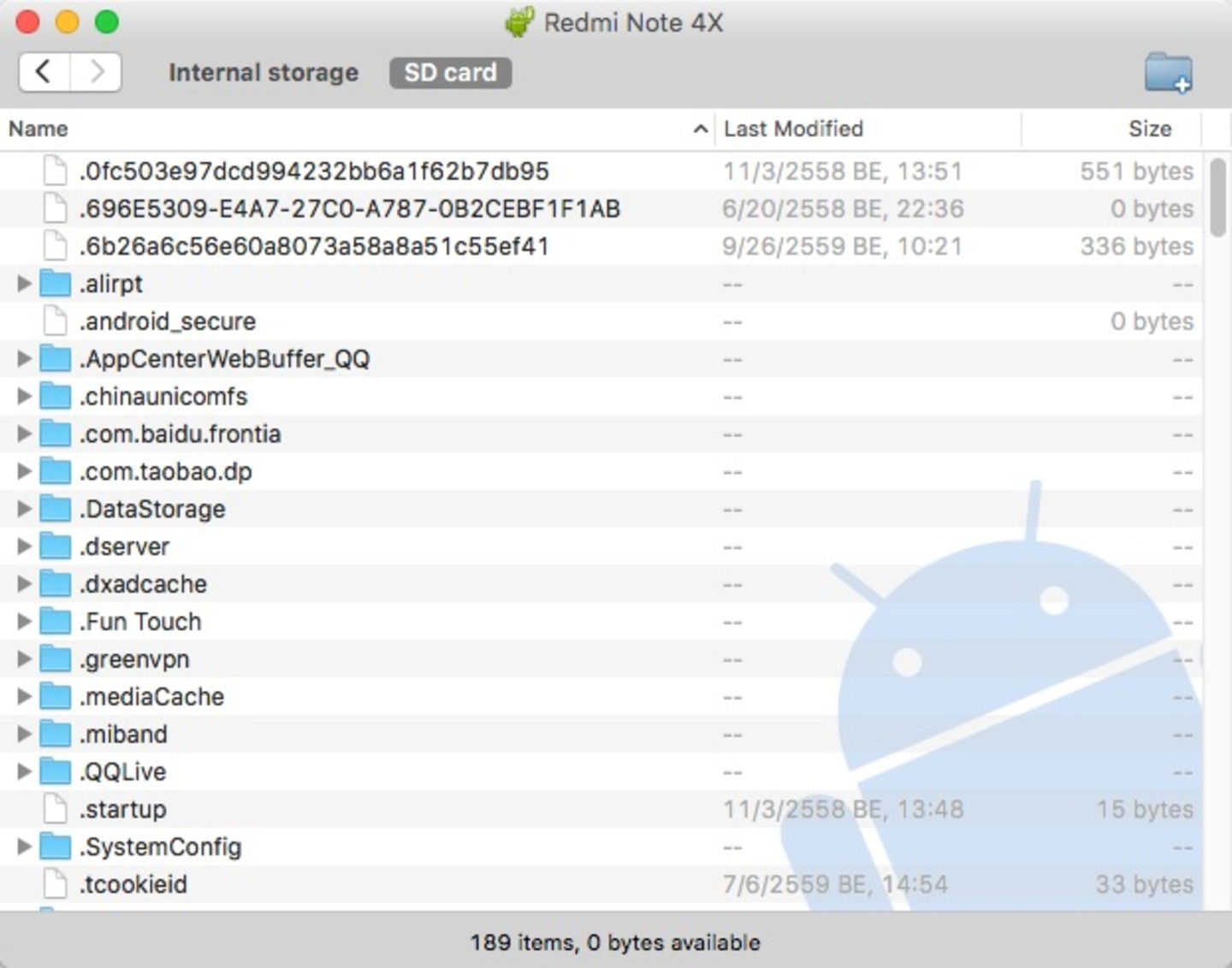Minimize the window with the yellow button

[68, 21]
